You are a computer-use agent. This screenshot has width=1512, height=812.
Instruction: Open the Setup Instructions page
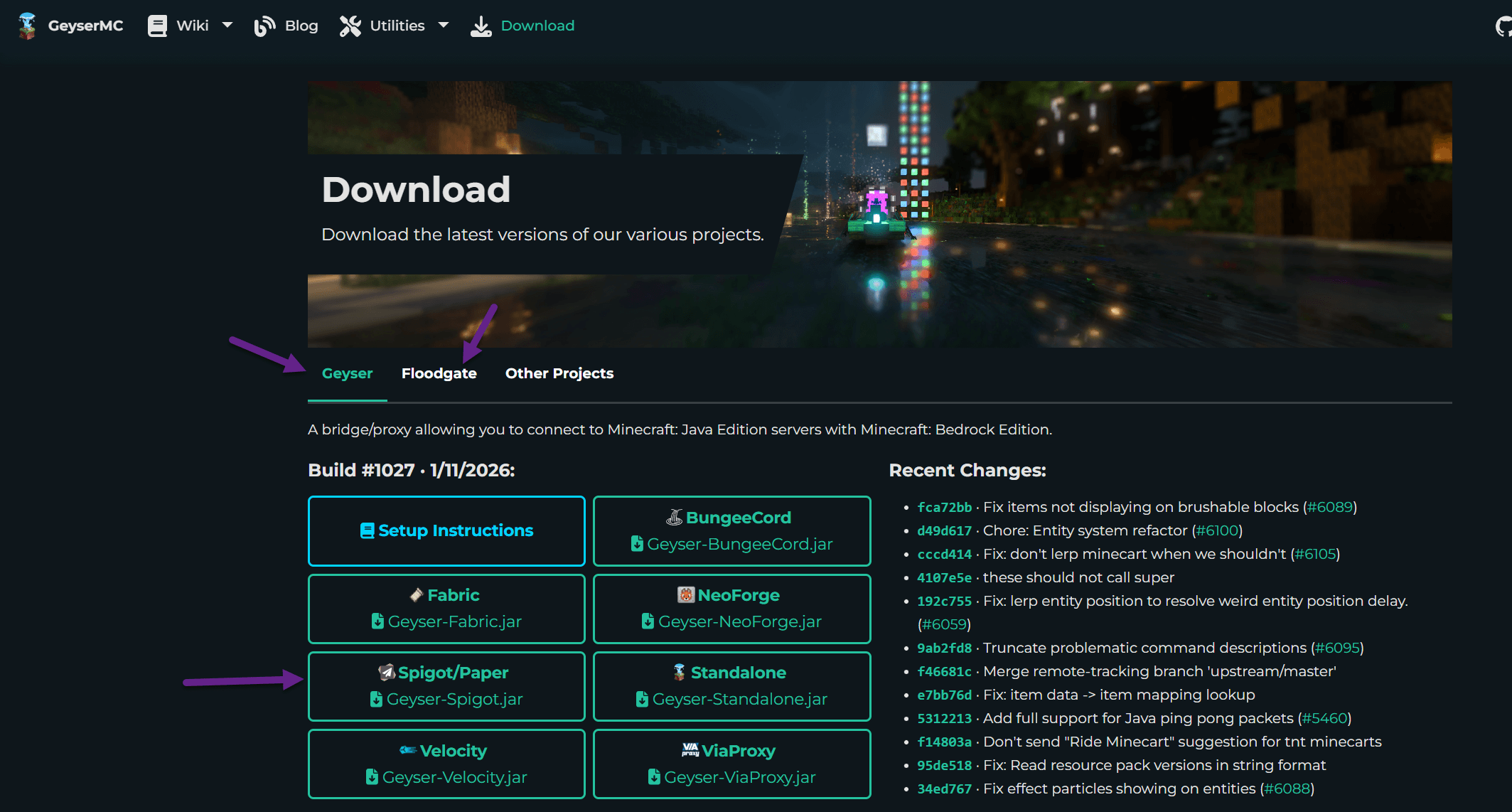pyautogui.click(x=446, y=530)
